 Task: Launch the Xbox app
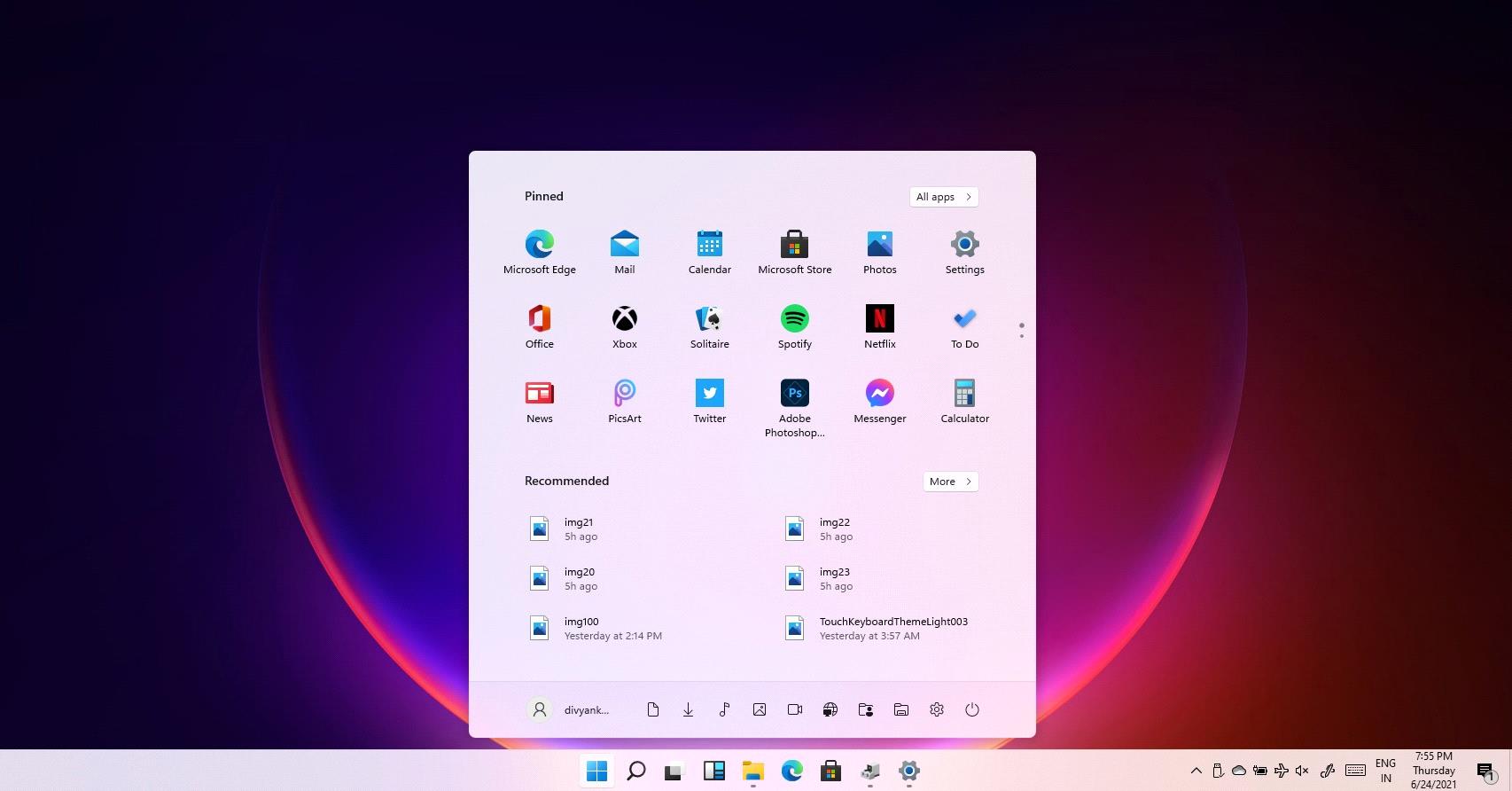click(624, 327)
